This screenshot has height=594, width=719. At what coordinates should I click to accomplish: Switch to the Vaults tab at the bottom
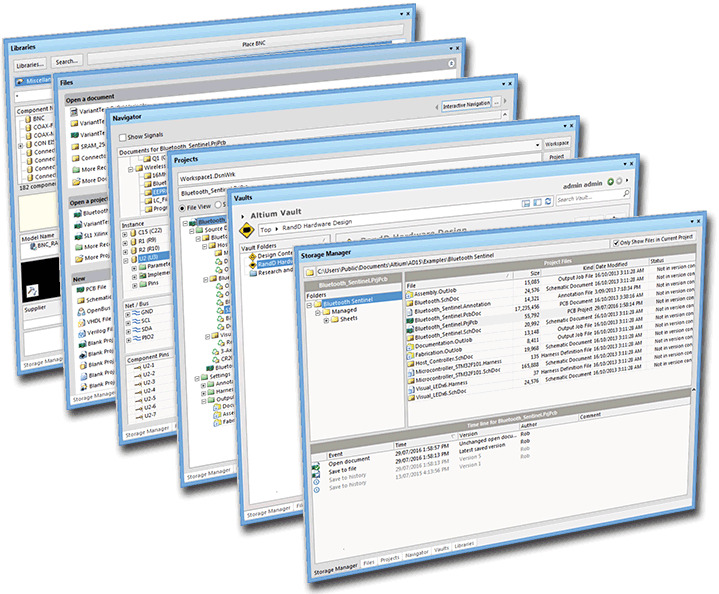point(441,549)
